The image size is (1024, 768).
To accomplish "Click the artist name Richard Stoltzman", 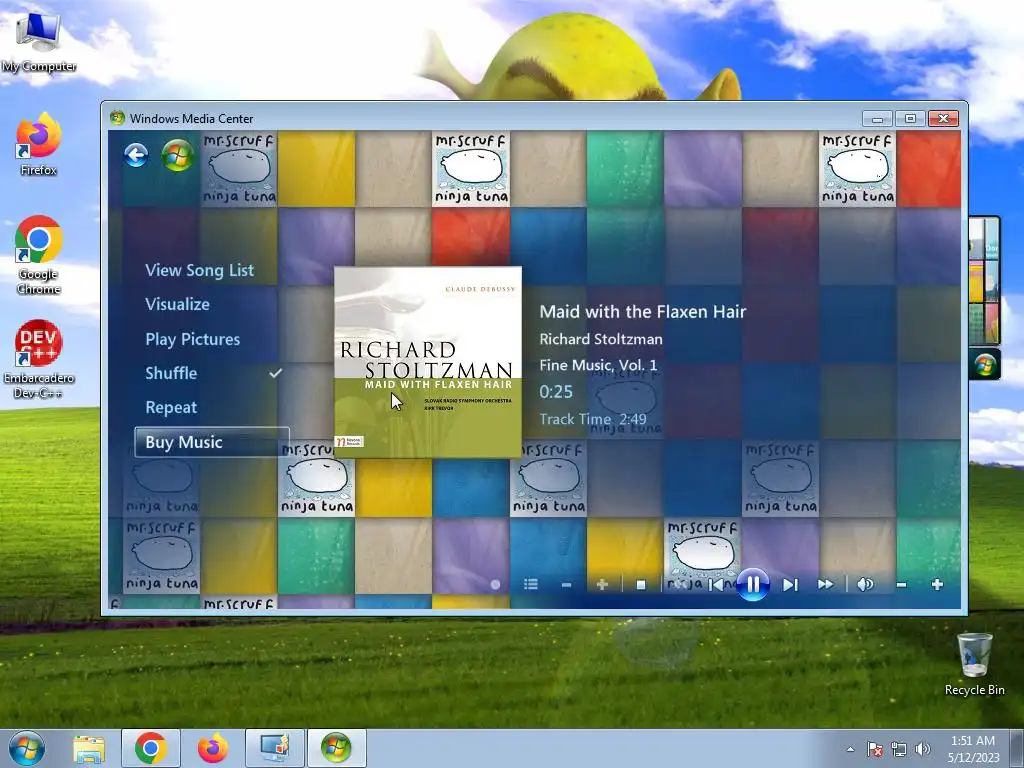I will (601, 339).
